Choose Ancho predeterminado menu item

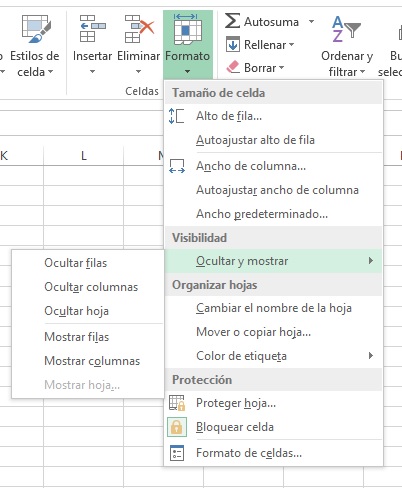pos(273,214)
